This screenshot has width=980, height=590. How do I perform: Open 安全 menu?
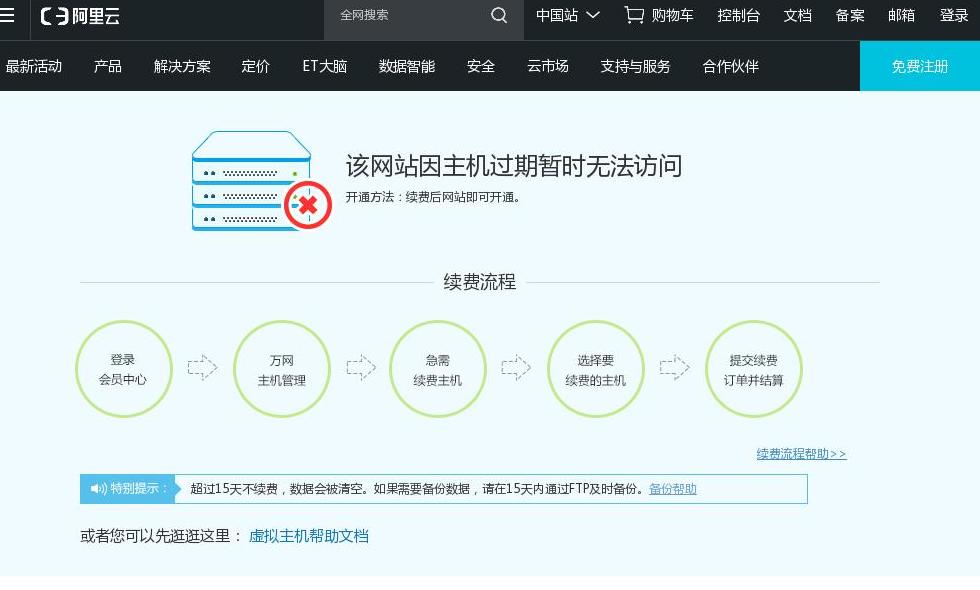(481, 66)
